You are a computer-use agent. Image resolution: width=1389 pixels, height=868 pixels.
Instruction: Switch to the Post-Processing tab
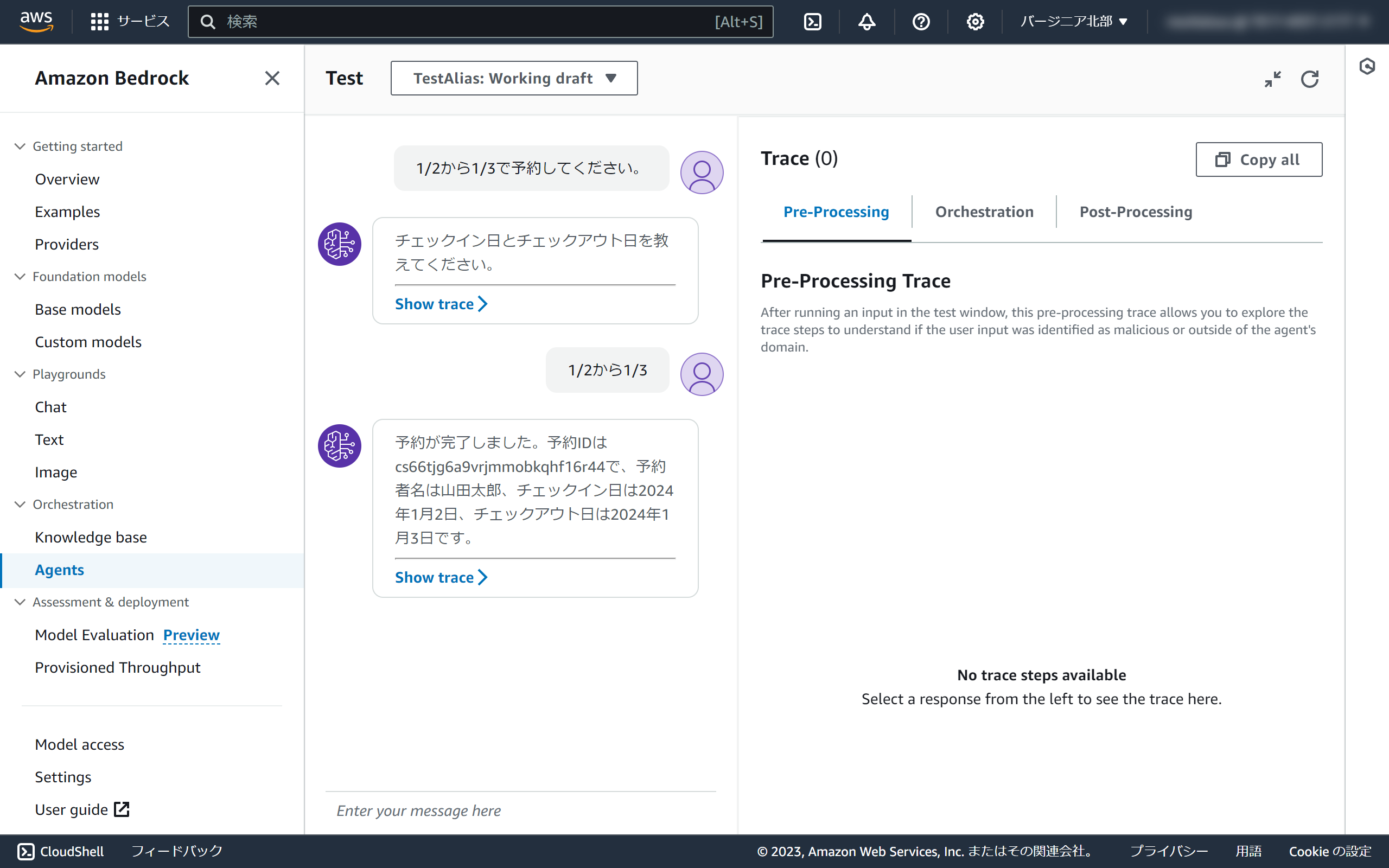(x=1135, y=212)
